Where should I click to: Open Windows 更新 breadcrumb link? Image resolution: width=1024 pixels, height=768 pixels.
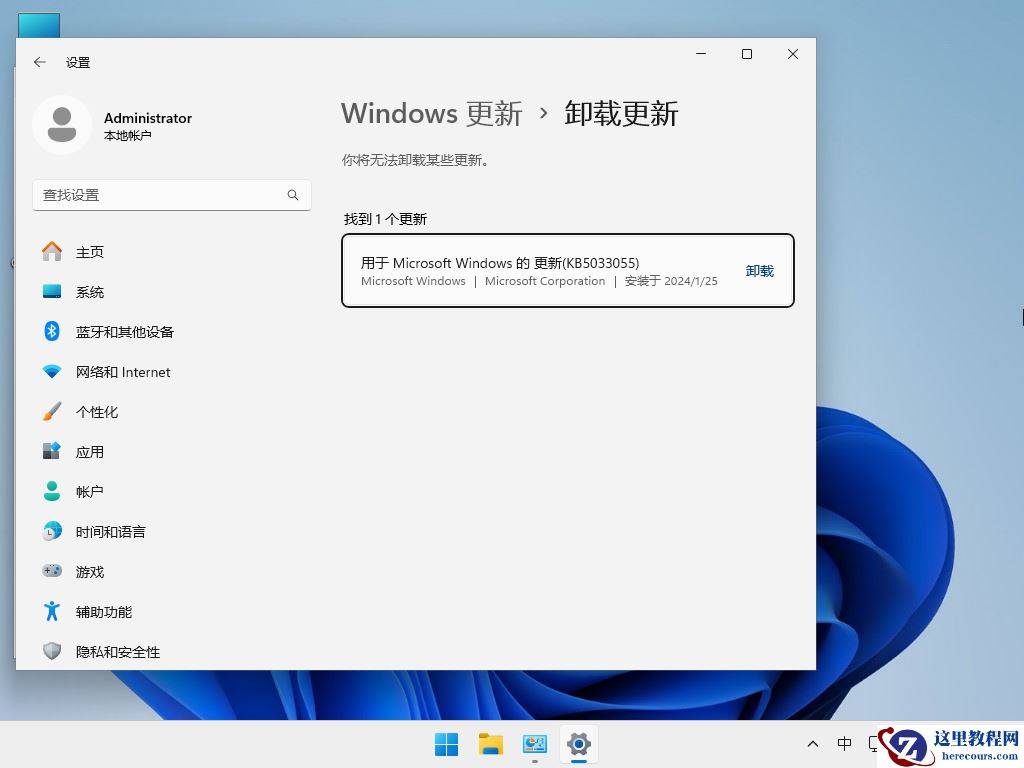(x=432, y=113)
